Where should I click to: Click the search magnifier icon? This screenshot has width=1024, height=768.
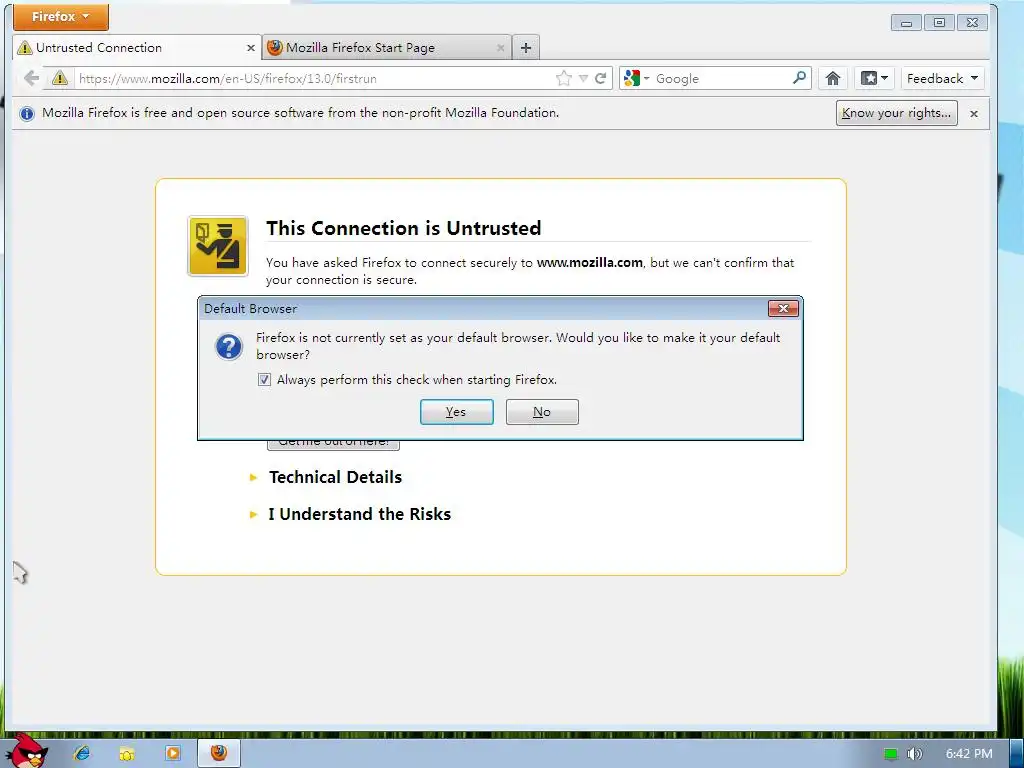799,78
